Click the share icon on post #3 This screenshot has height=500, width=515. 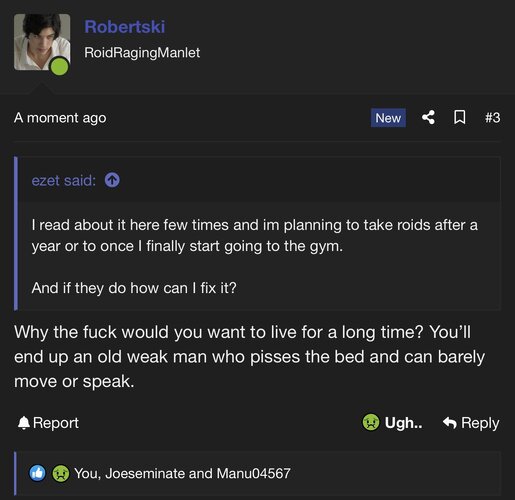click(428, 117)
